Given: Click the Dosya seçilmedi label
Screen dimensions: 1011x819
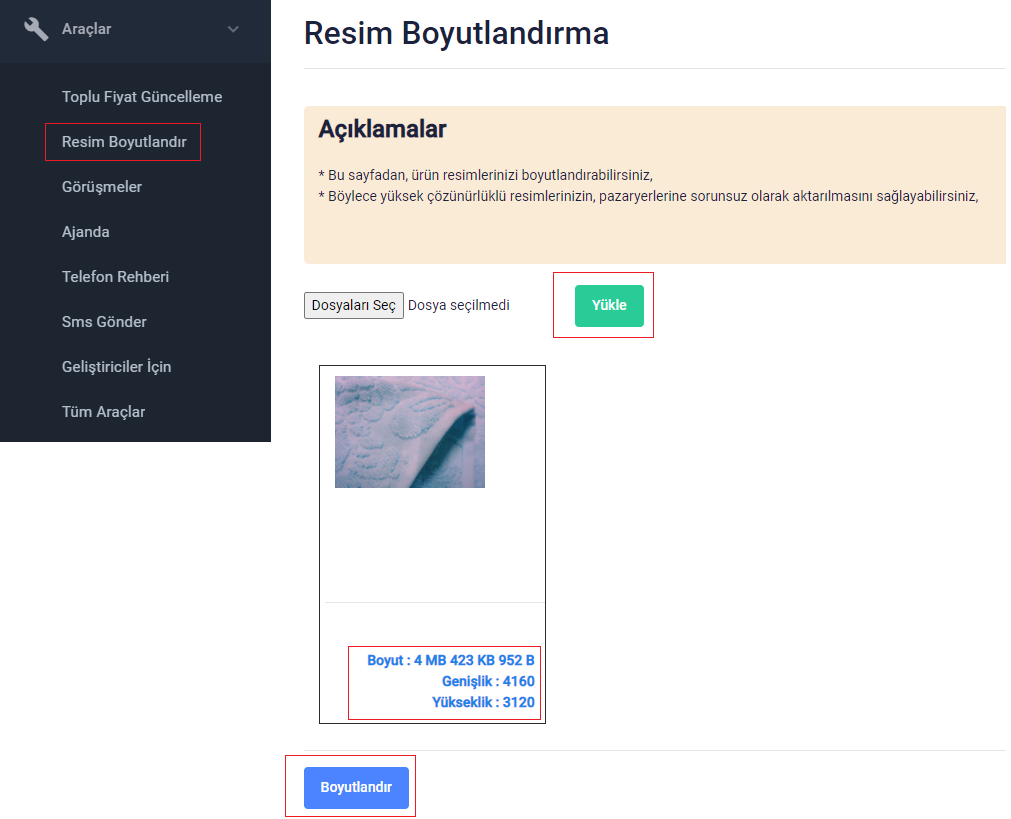Looking at the screenshot, I should click(x=459, y=306).
